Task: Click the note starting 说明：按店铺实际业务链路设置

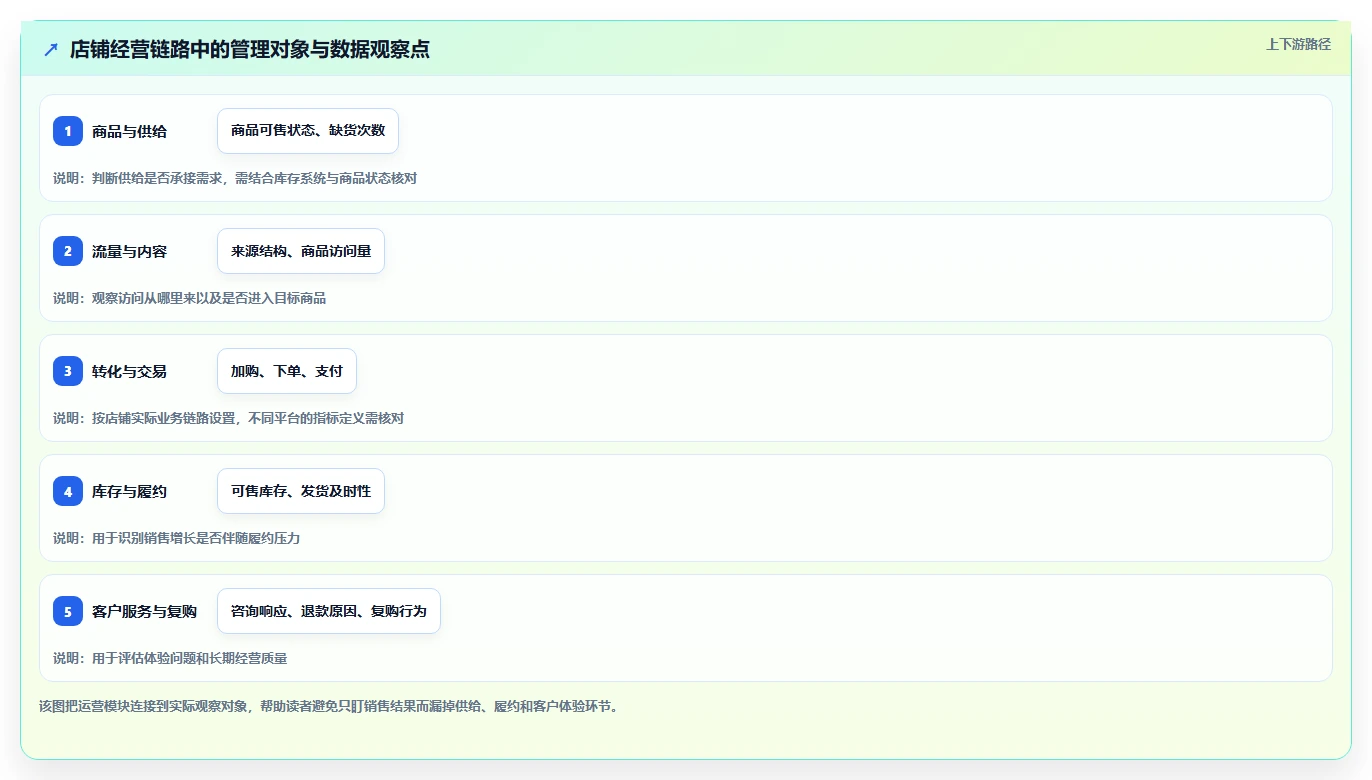Action: coord(228,418)
